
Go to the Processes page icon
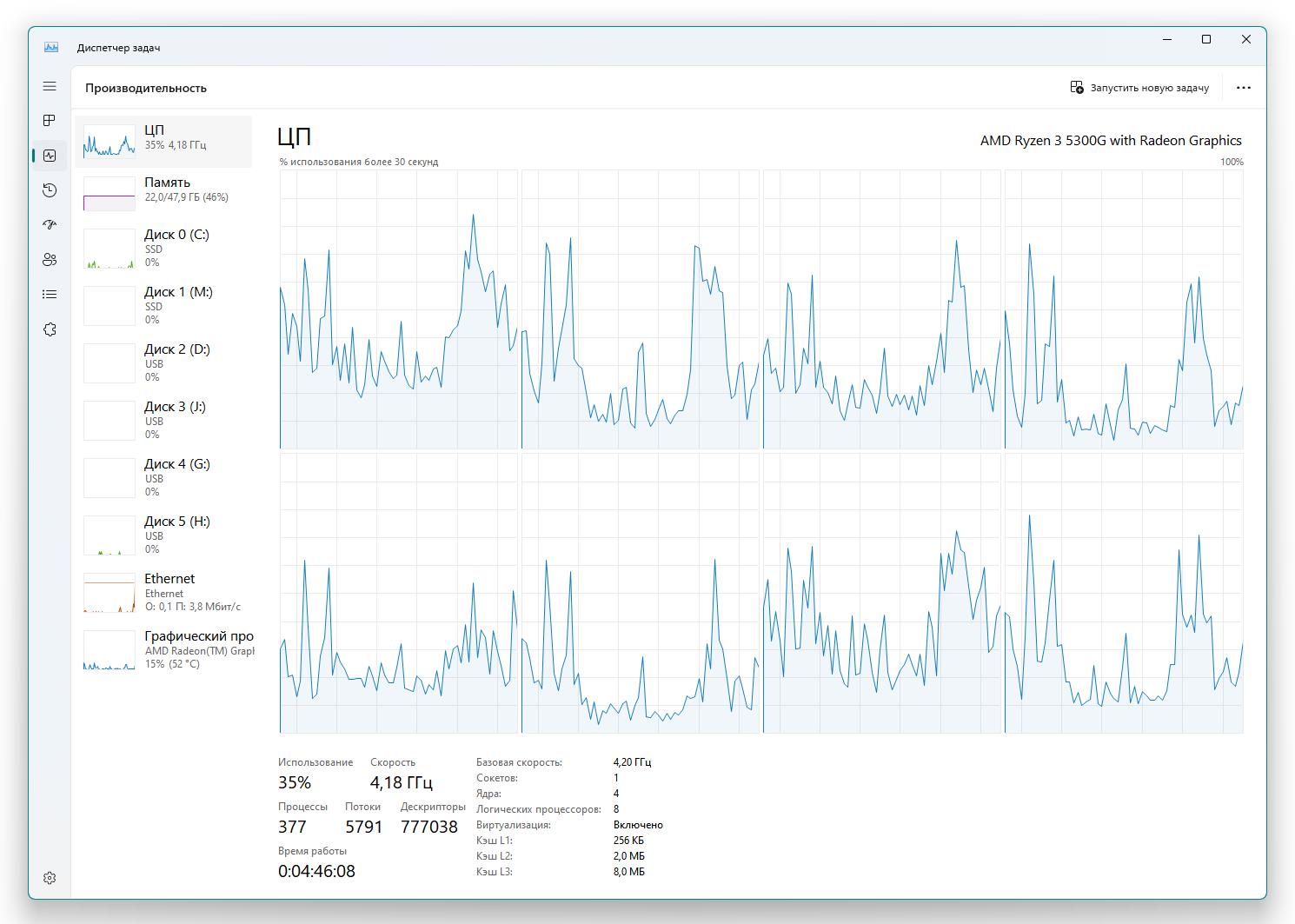click(50, 120)
